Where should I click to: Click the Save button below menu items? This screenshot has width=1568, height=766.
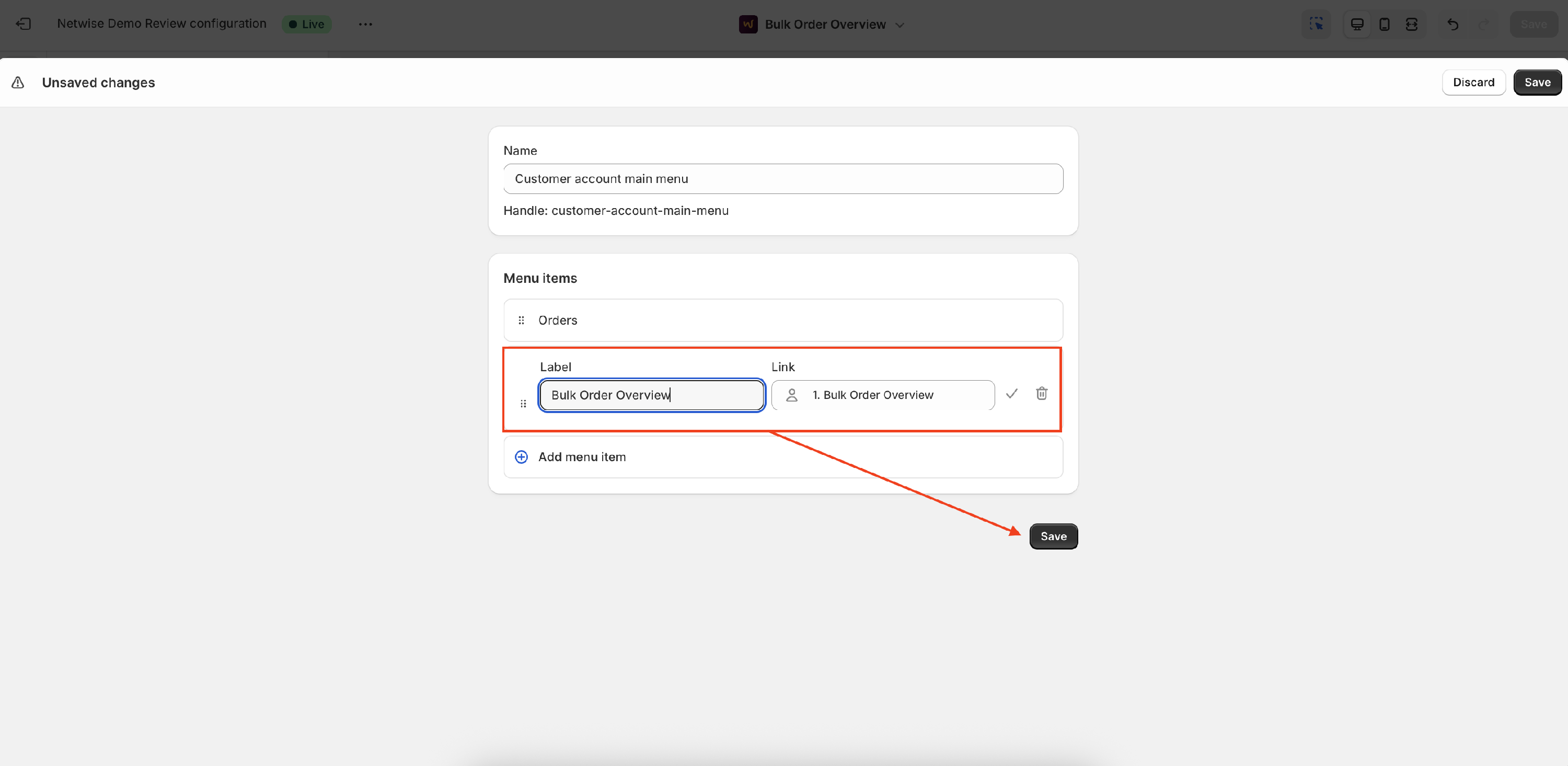[1053, 536]
